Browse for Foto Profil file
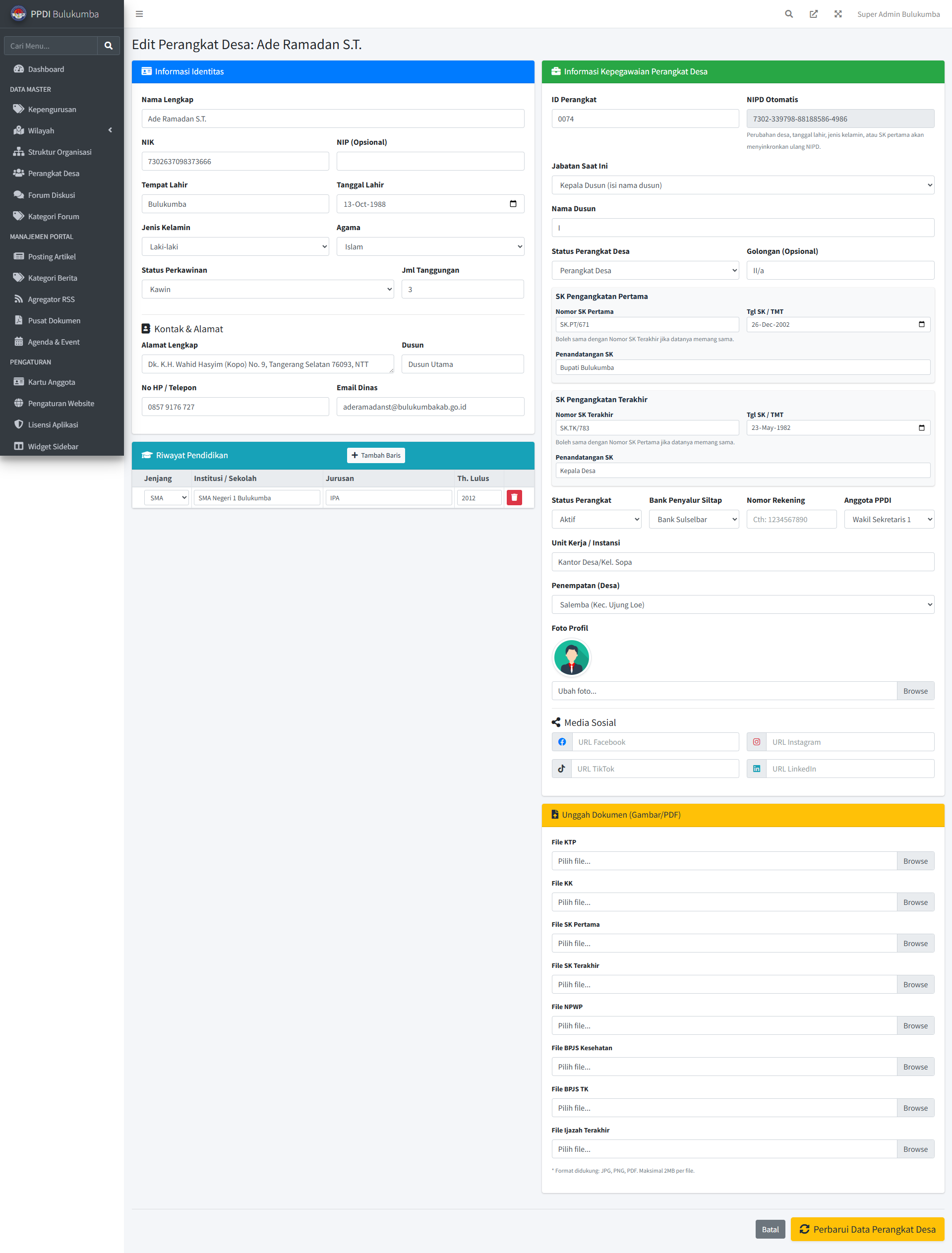The width and height of the screenshot is (952, 1253). click(915, 691)
